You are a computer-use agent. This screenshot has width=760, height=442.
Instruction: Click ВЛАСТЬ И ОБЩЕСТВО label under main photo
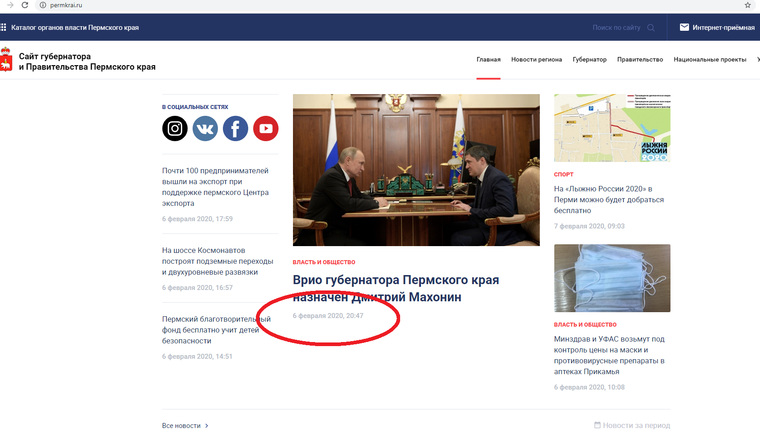click(x=324, y=262)
